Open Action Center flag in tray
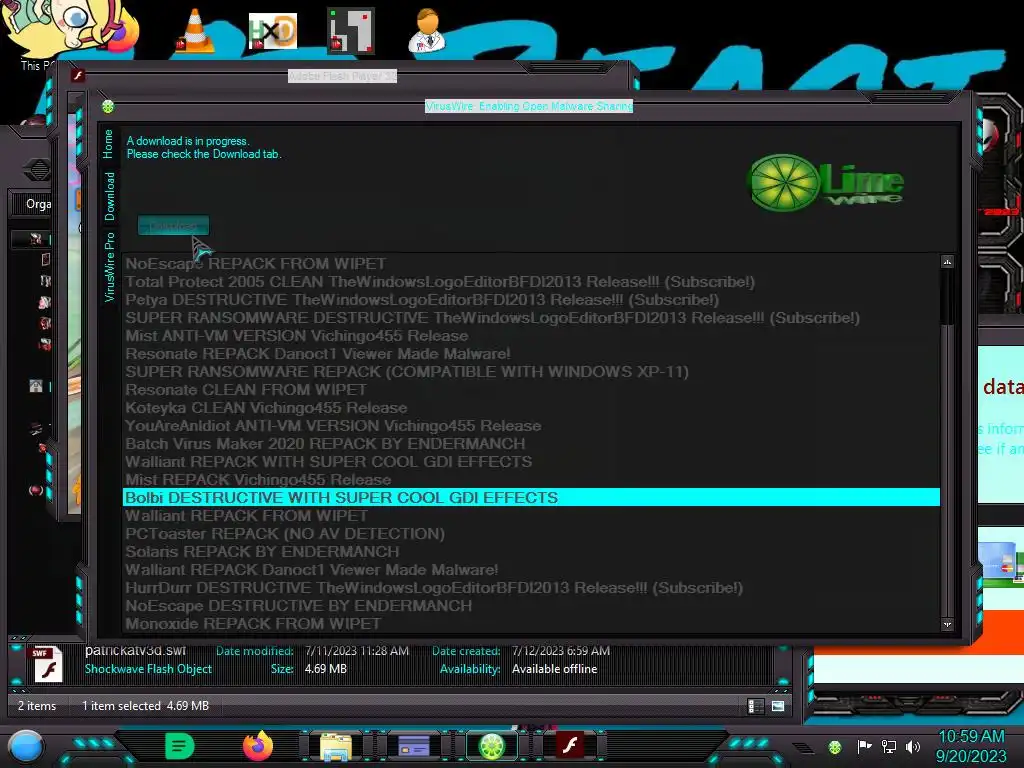Image resolution: width=1024 pixels, height=768 pixels. coord(864,746)
